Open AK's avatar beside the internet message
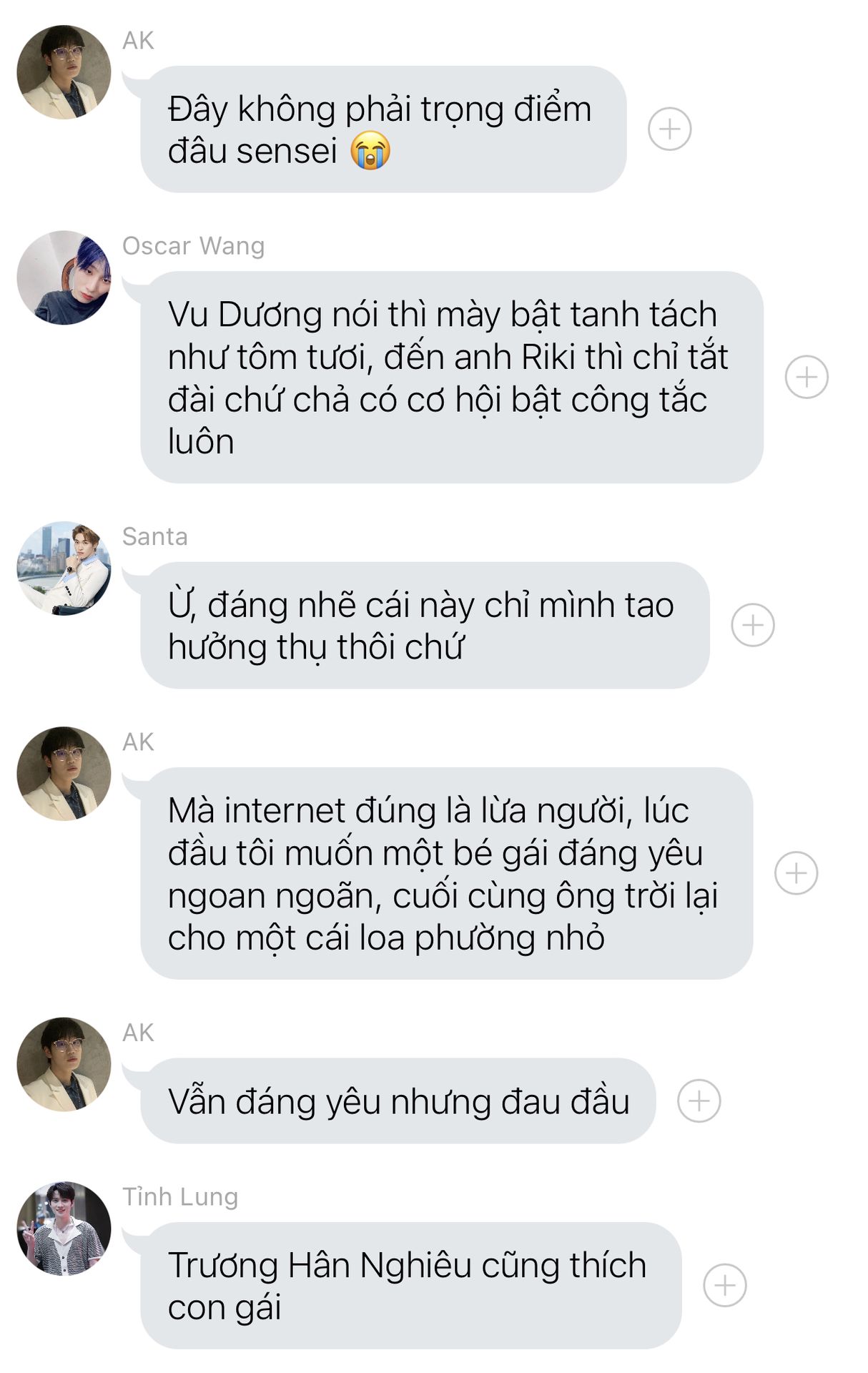This screenshot has height=1373, width=868. (64, 774)
